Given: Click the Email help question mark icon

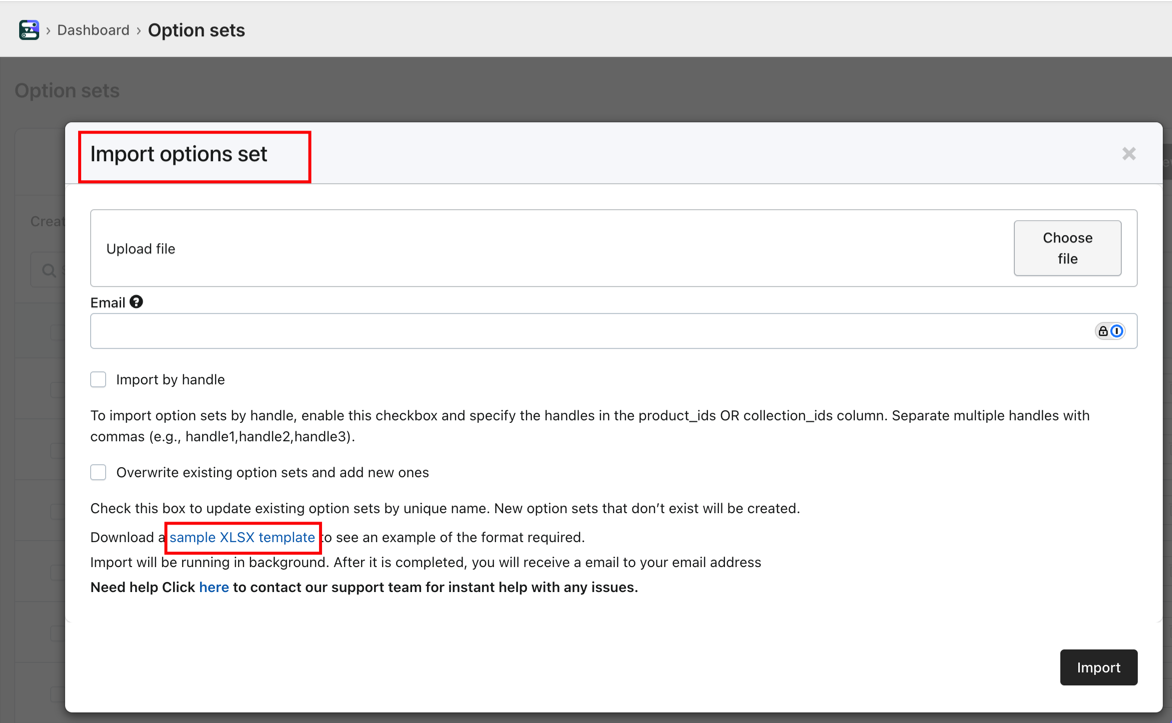Looking at the screenshot, I should coord(136,302).
